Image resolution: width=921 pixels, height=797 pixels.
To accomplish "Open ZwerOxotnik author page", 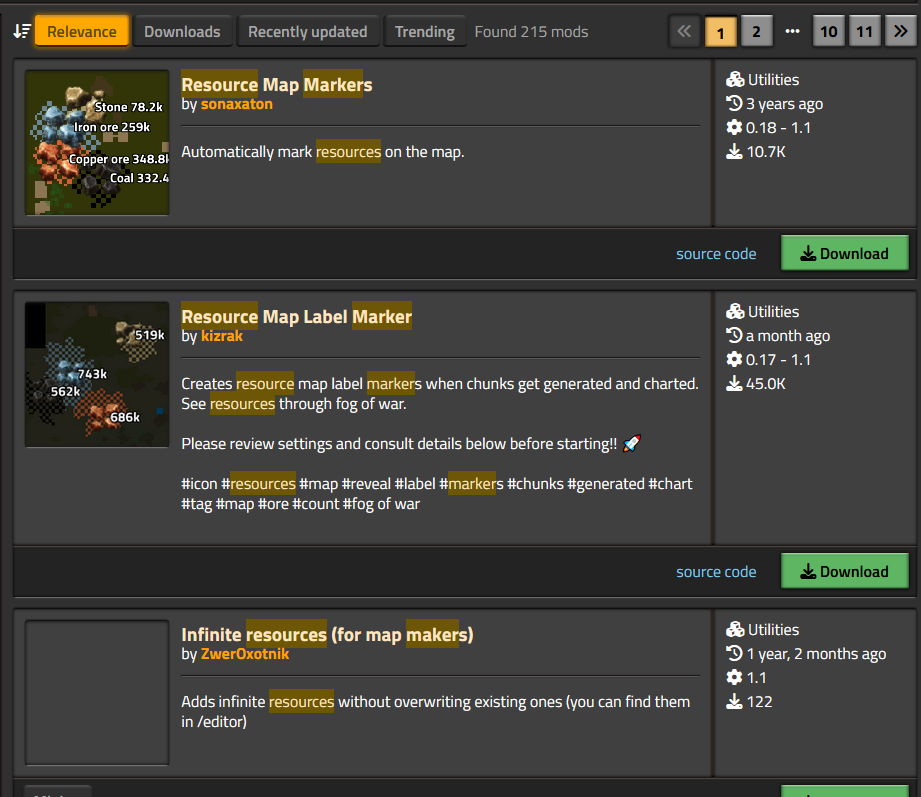I will [244, 654].
